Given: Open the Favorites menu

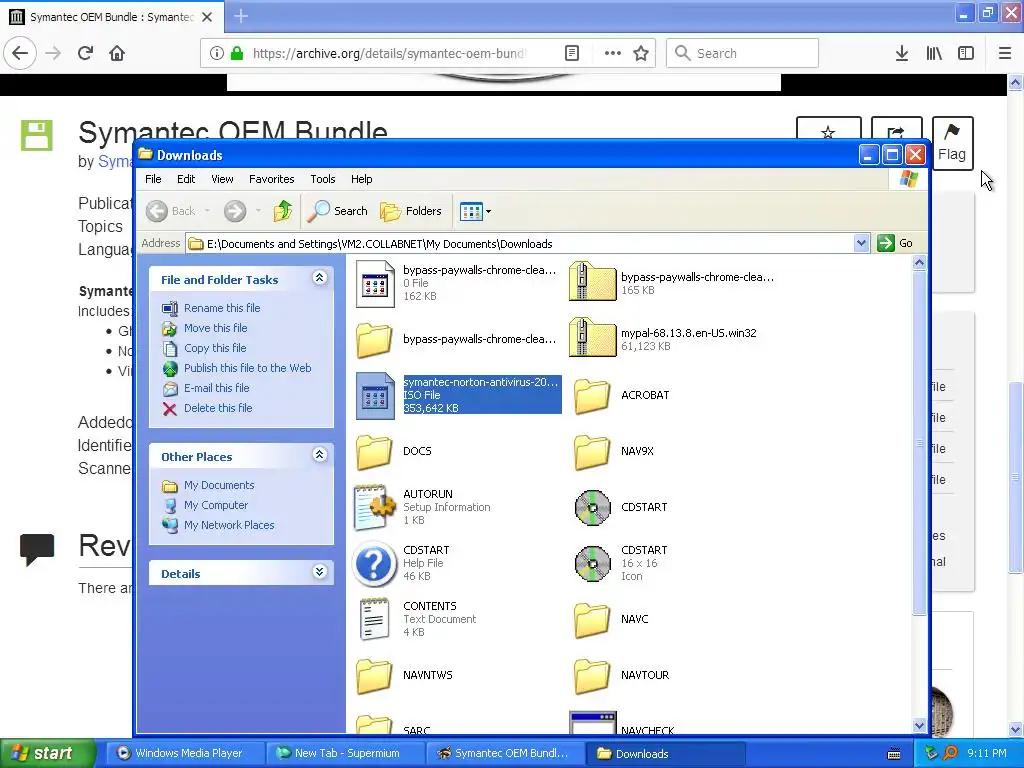Looking at the screenshot, I should click(272, 179).
